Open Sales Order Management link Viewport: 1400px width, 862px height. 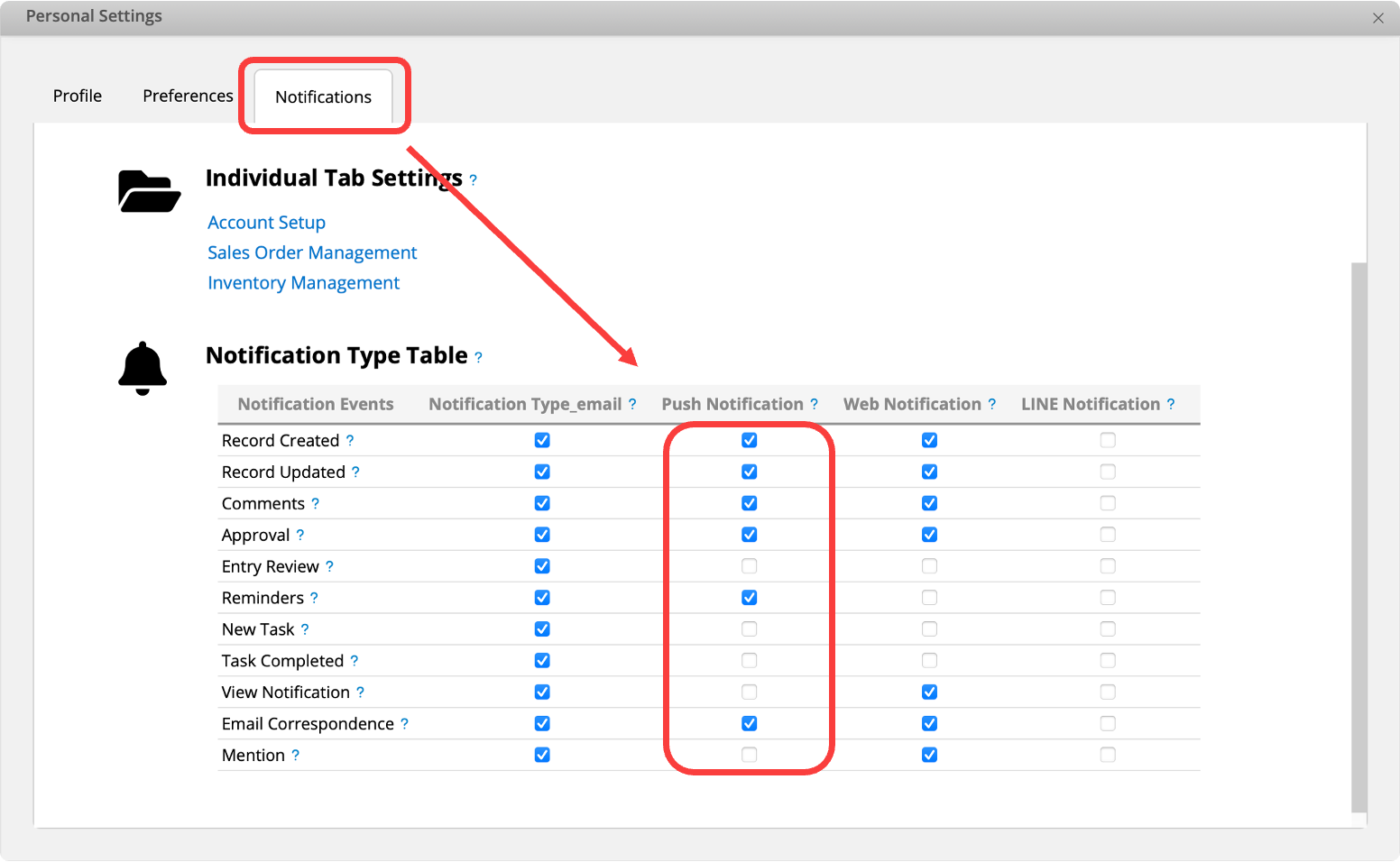[x=312, y=252]
